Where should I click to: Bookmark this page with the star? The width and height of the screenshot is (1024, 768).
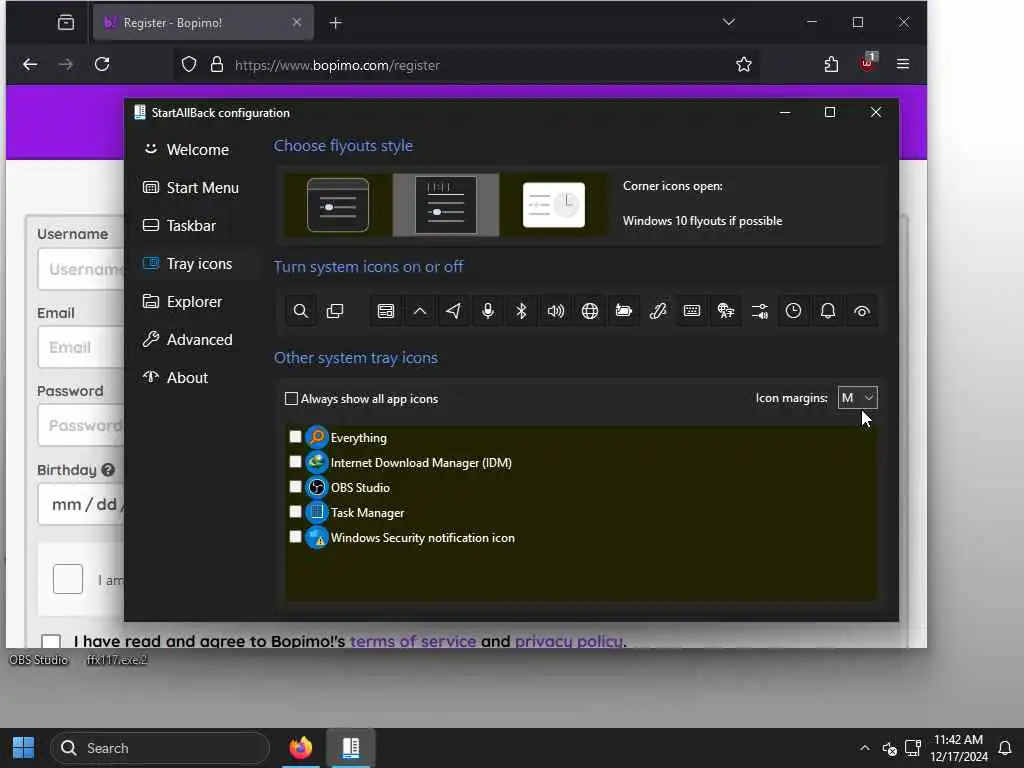pyautogui.click(x=744, y=65)
